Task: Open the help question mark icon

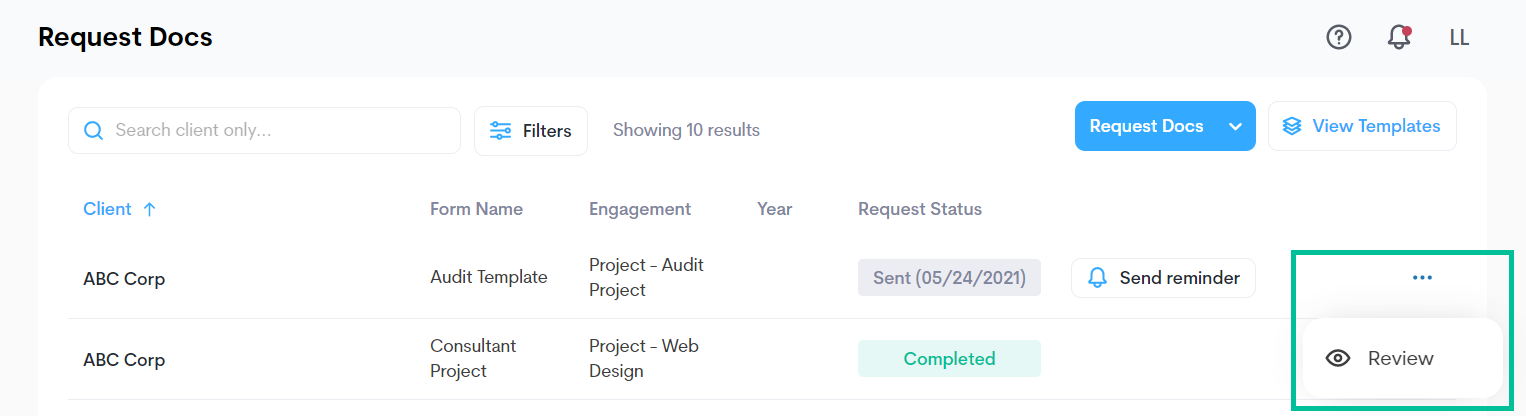Action: click(1338, 38)
